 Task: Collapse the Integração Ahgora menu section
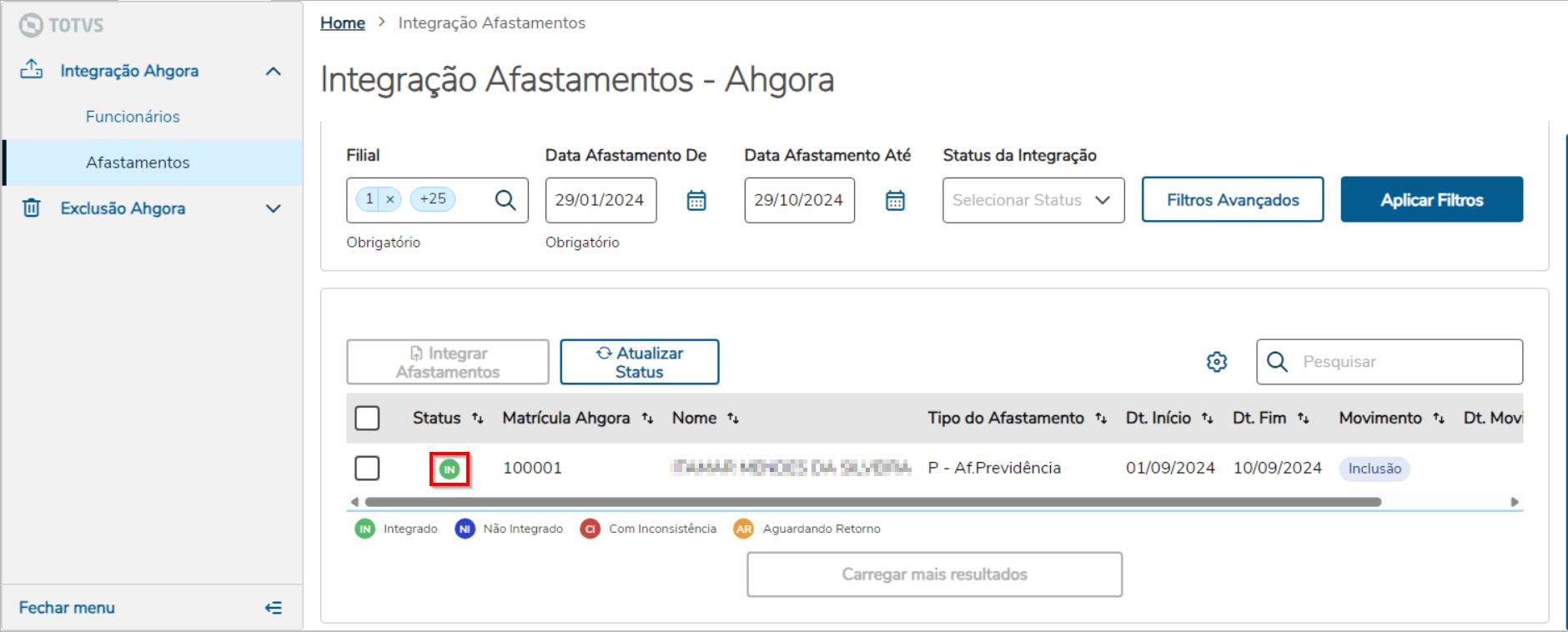coord(273,72)
